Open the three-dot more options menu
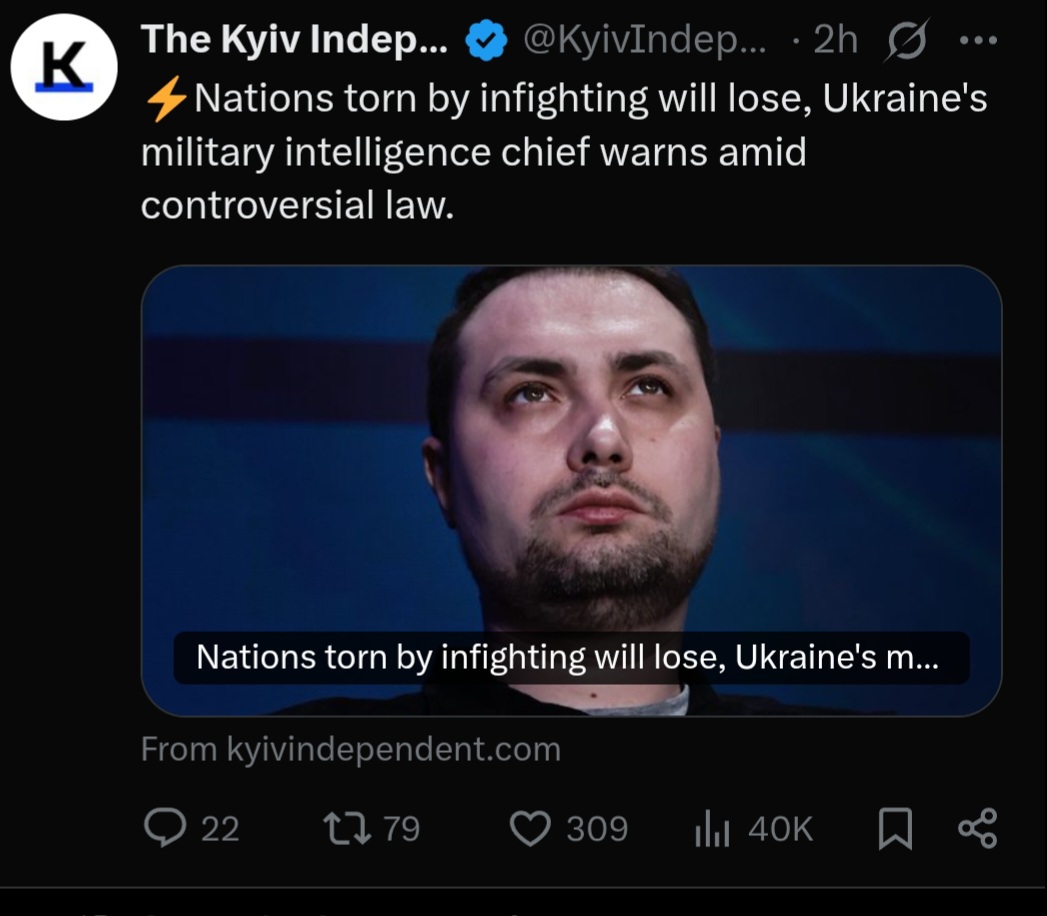The height and width of the screenshot is (916, 1047). coord(977,40)
